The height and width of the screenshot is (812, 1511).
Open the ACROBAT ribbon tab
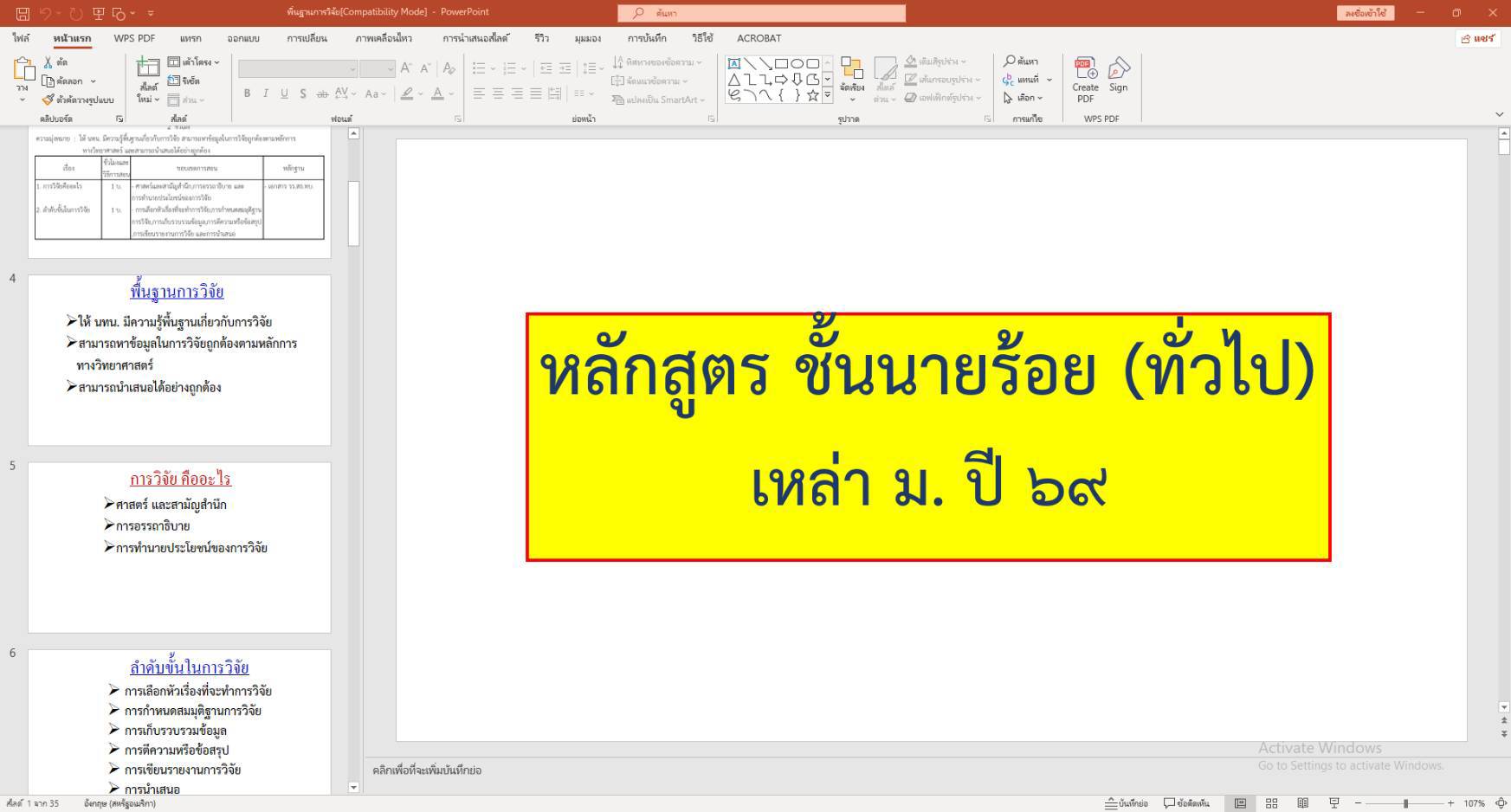[x=759, y=38]
